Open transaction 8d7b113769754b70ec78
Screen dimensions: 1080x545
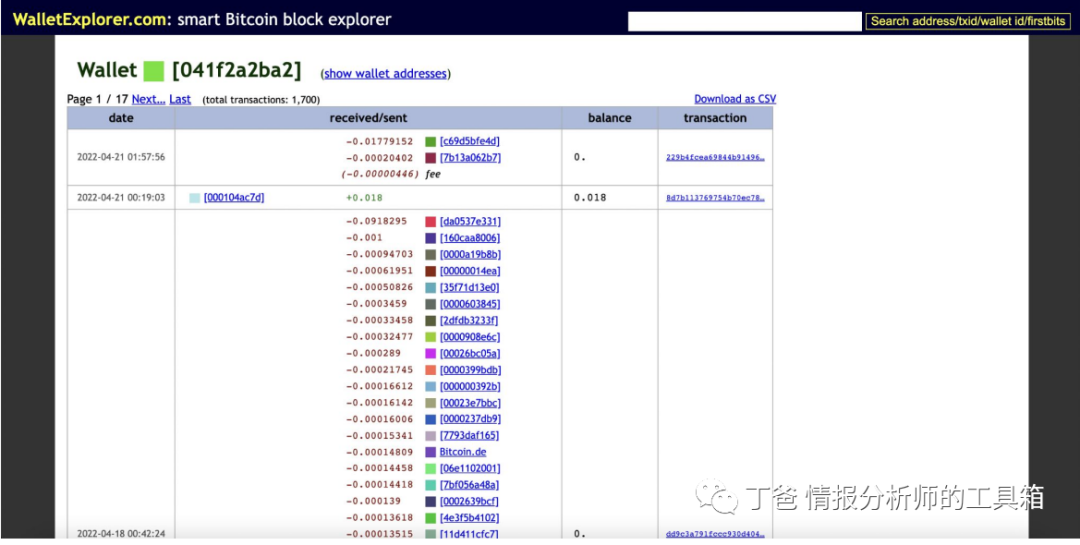715,198
